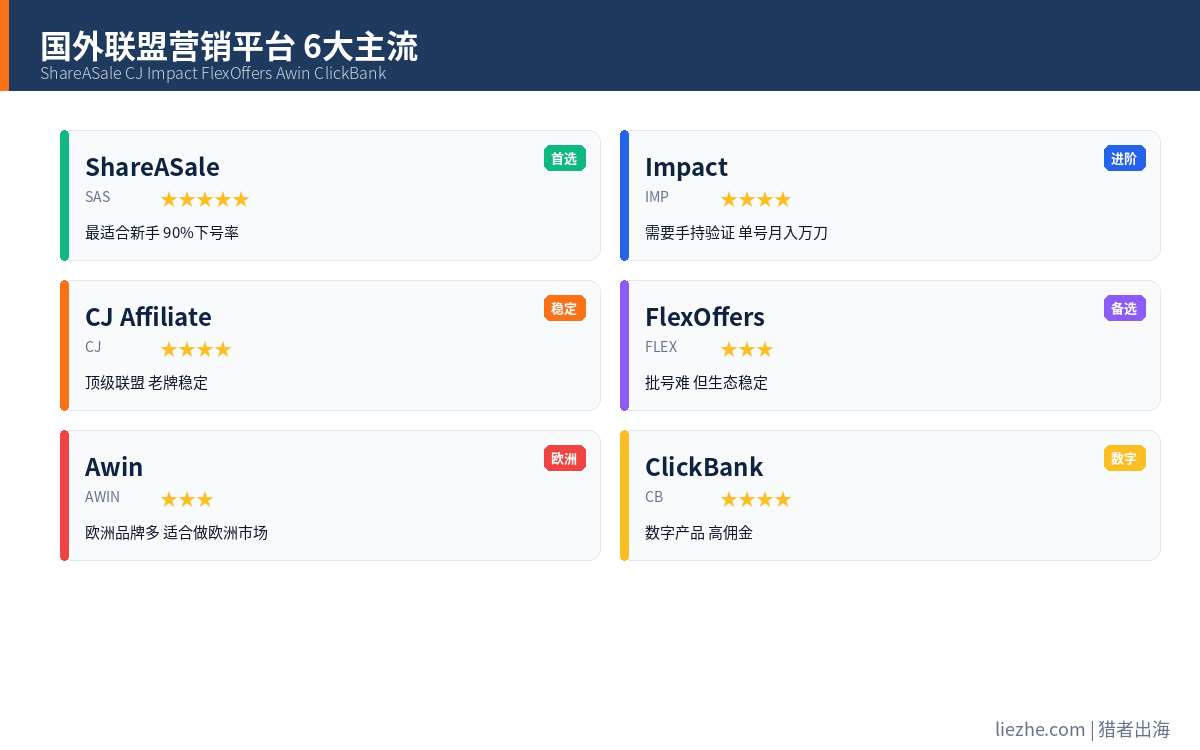Select the text 批号难 但生态稳定
Image resolution: width=1200 pixels, height=750 pixels.
(x=706, y=383)
